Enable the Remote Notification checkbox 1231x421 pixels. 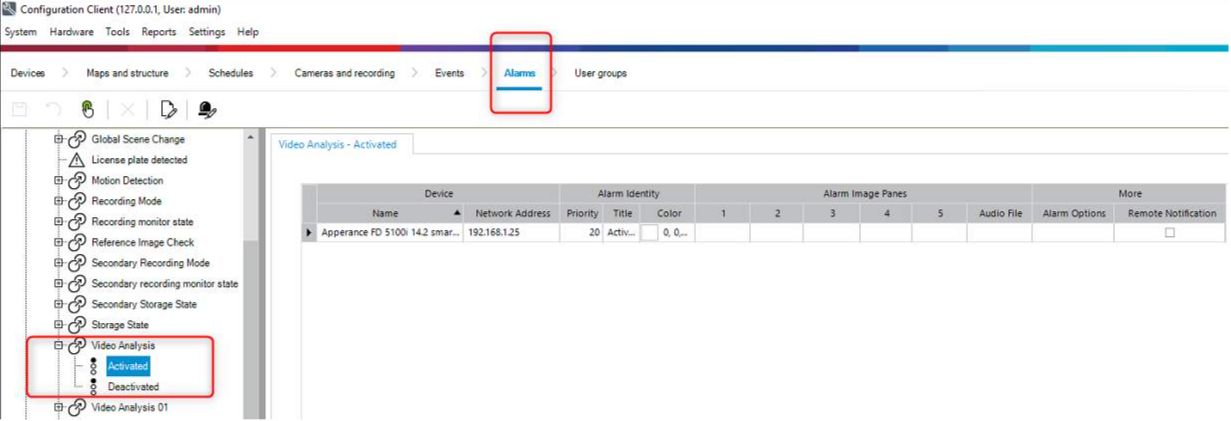click(x=1169, y=233)
